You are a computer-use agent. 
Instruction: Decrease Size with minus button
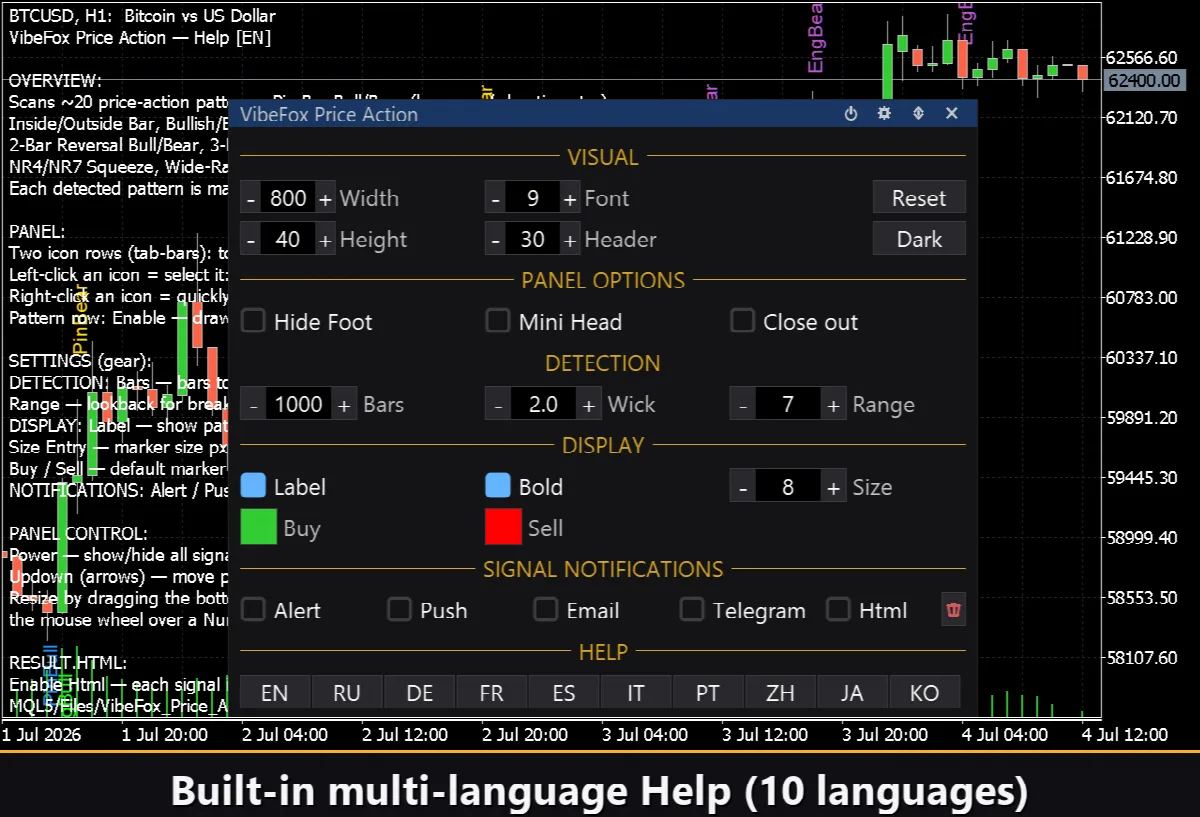(x=741, y=487)
